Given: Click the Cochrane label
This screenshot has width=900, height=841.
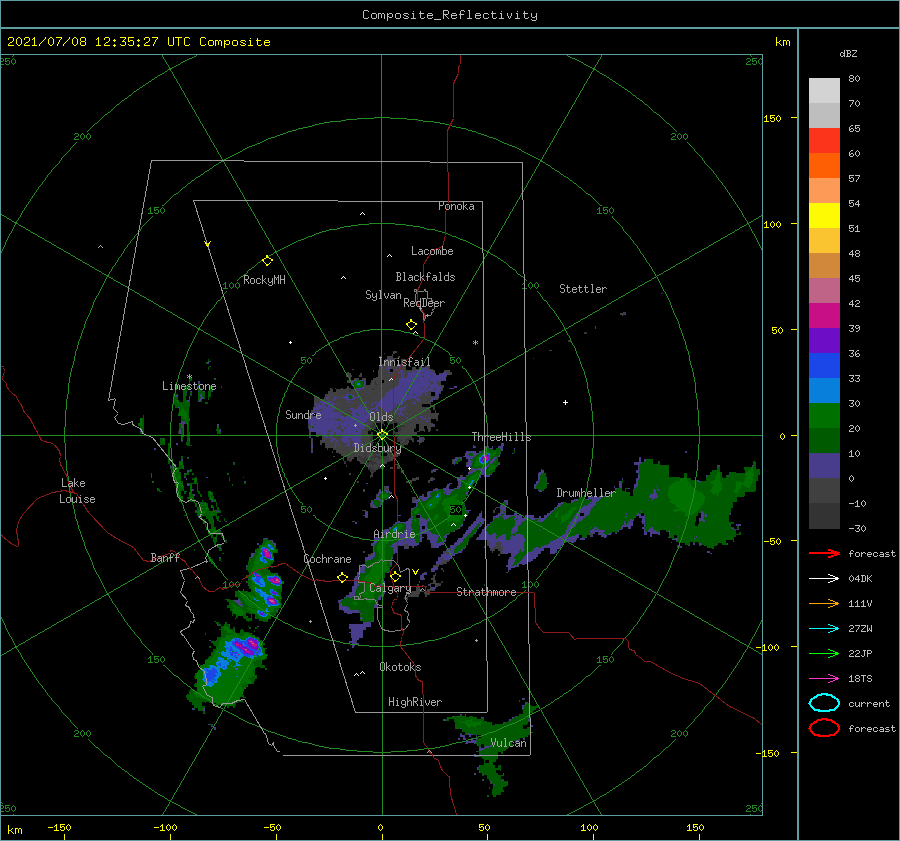Looking at the screenshot, I should (327, 559).
